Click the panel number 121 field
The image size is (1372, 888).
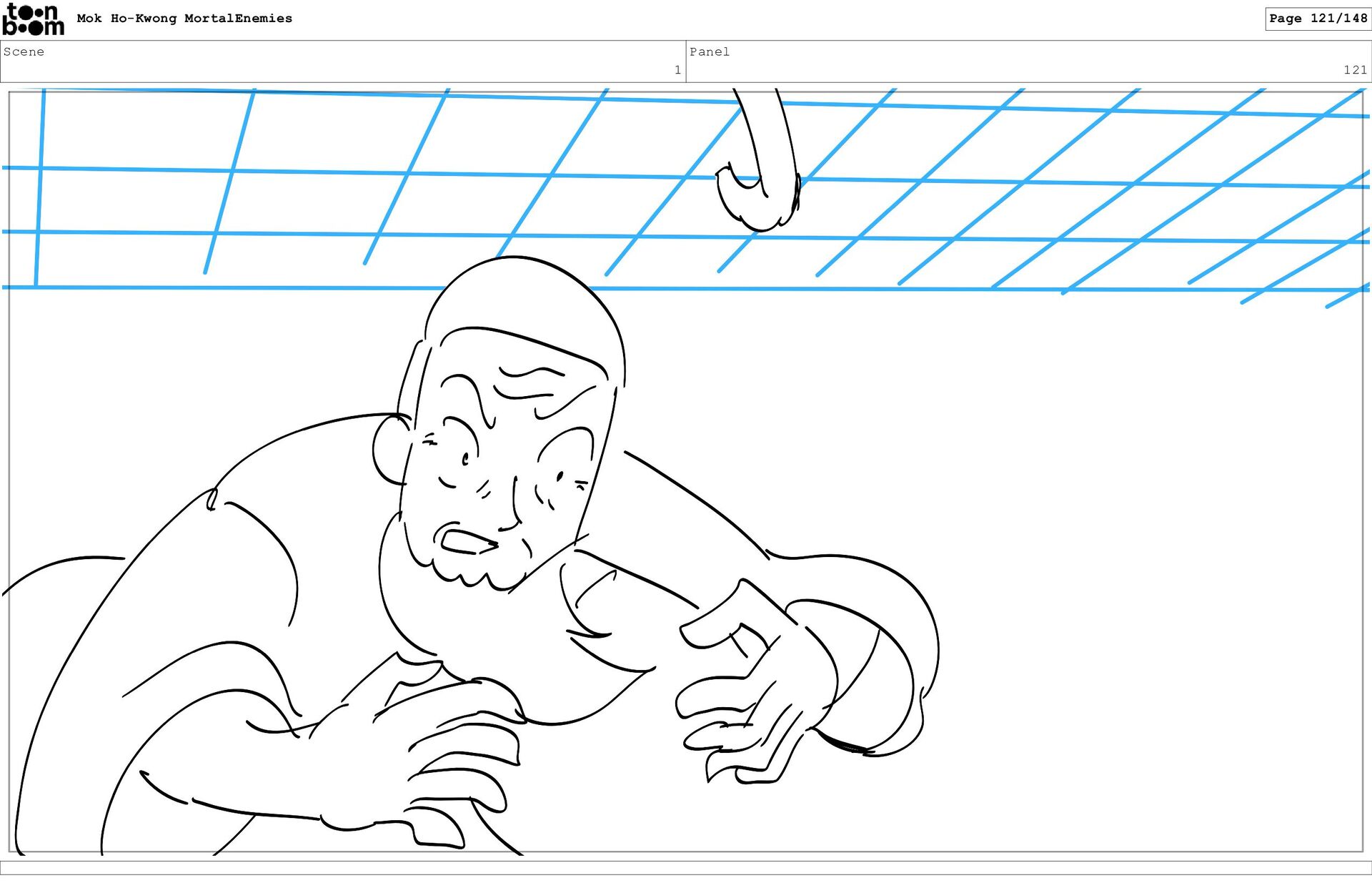(1354, 69)
